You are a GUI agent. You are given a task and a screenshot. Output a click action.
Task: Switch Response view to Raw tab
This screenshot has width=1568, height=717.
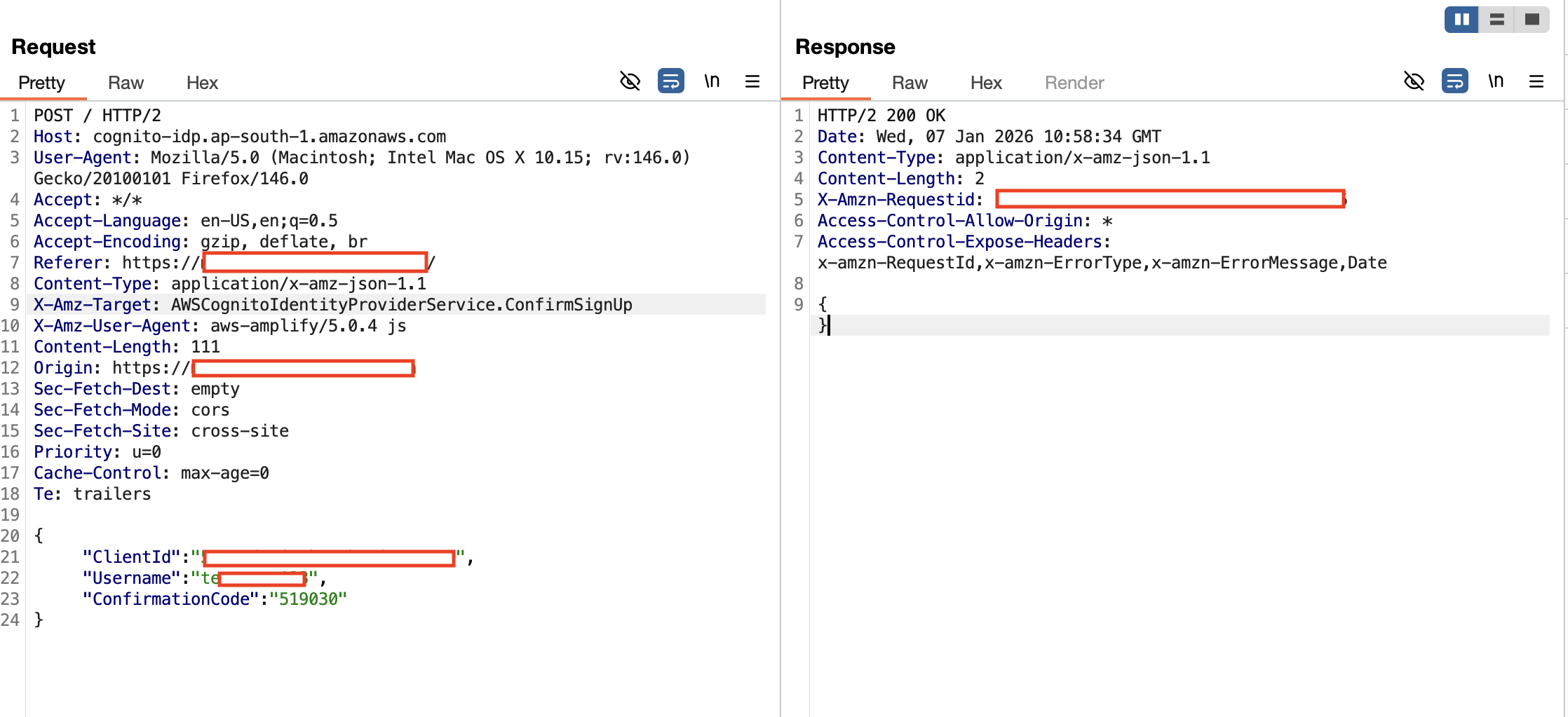point(910,83)
